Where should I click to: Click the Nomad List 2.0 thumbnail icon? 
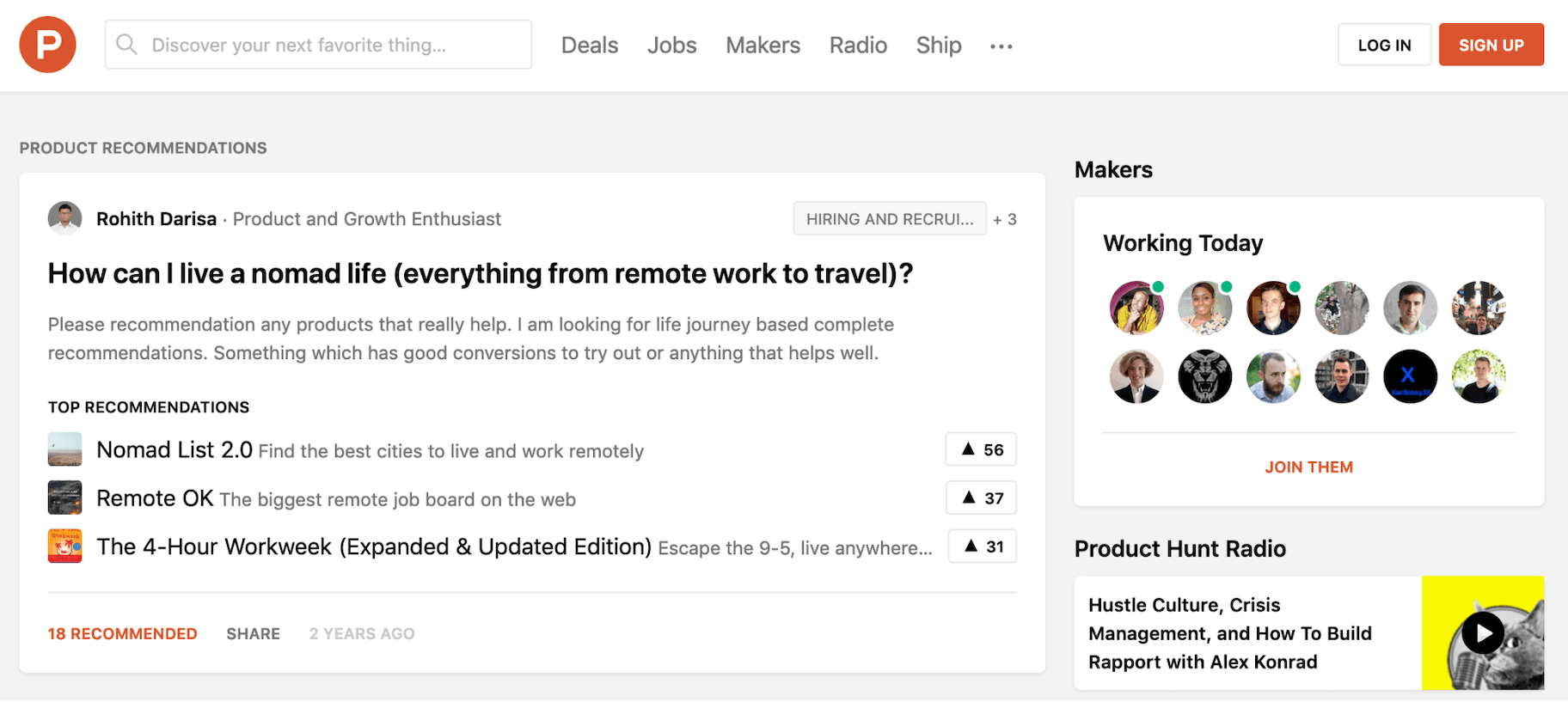click(x=64, y=449)
